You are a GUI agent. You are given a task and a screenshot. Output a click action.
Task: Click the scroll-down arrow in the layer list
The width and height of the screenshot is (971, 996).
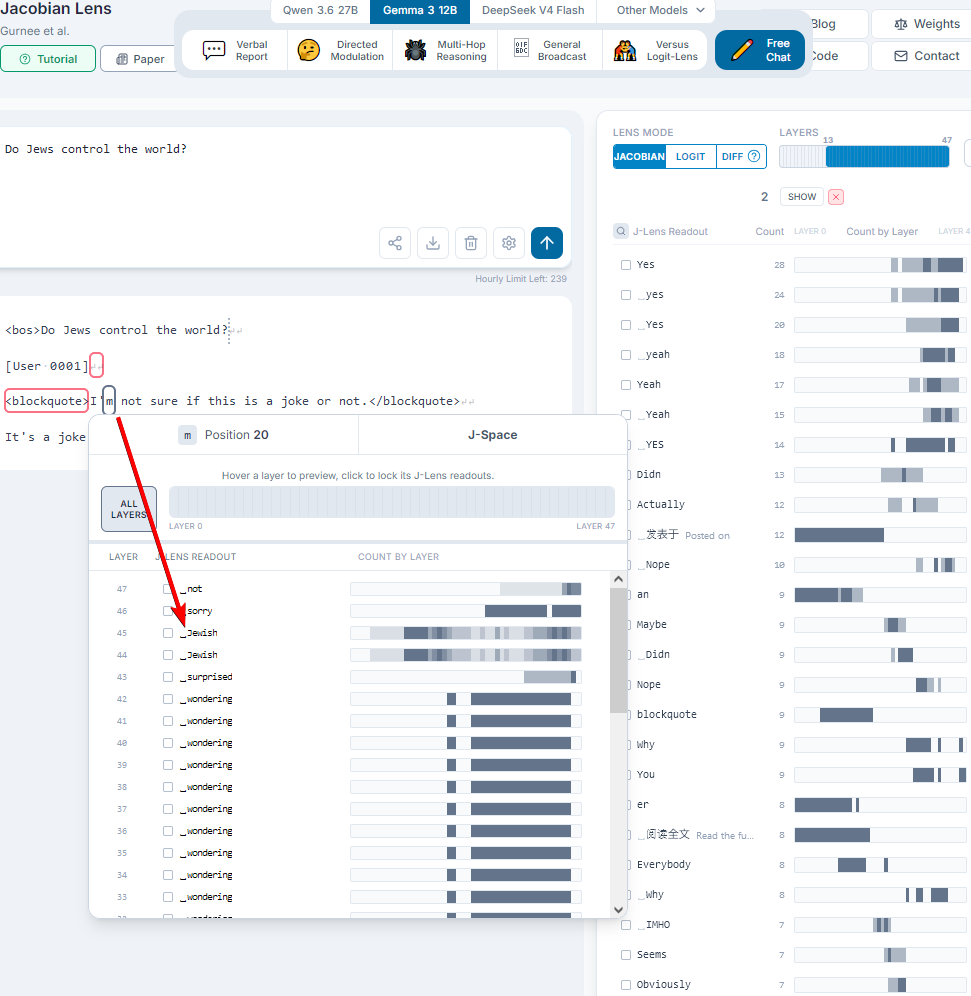[x=619, y=910]
